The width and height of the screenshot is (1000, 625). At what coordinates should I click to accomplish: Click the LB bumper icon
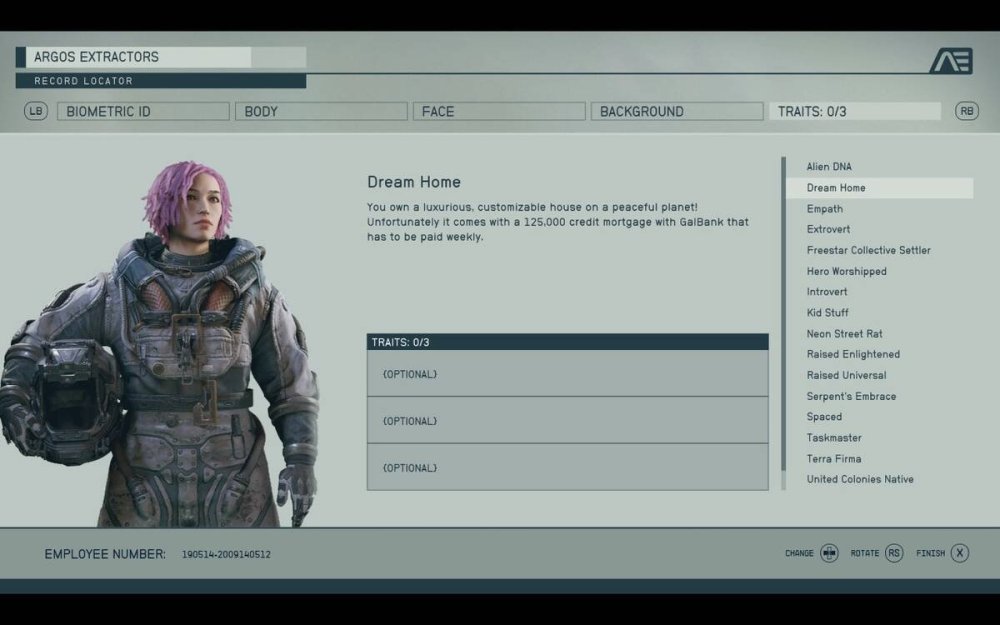pos(37,111)
